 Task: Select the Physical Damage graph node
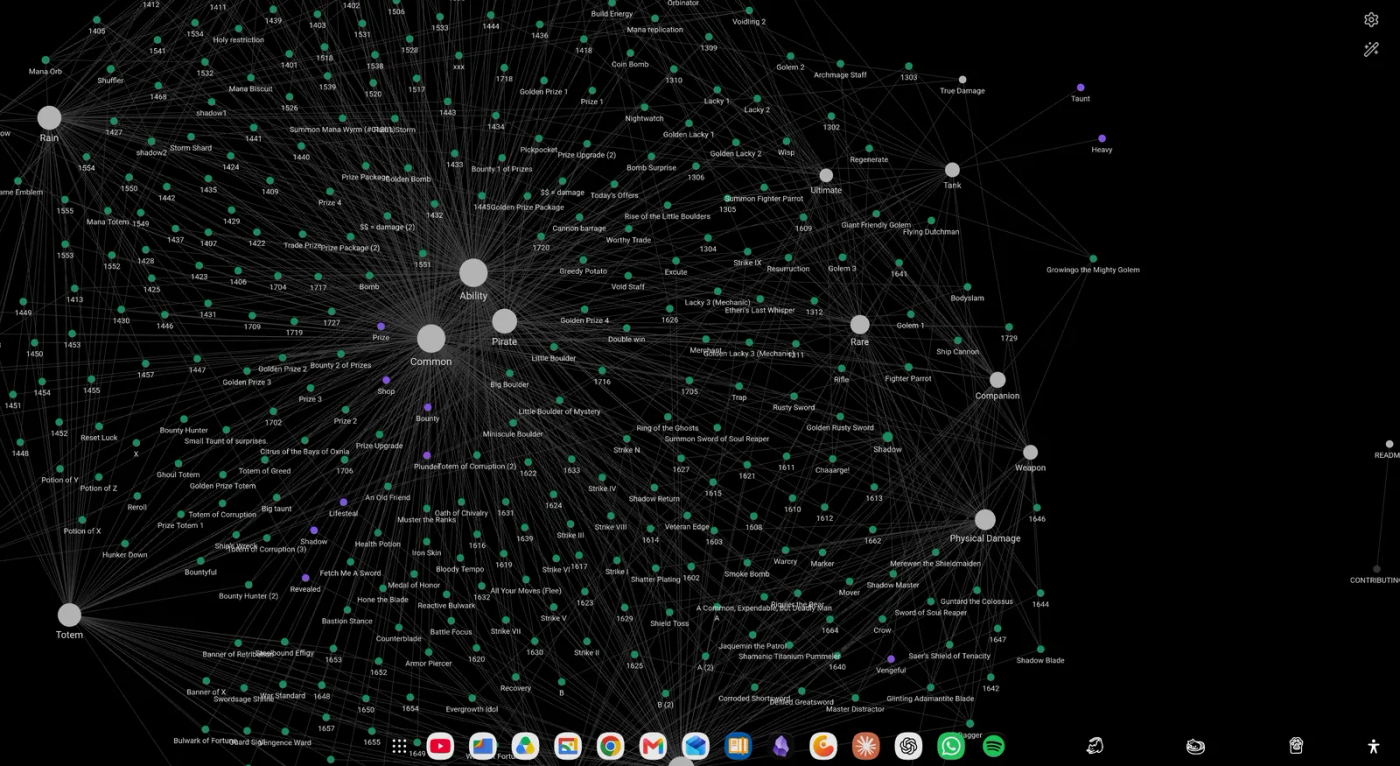[x=985, y=519]
